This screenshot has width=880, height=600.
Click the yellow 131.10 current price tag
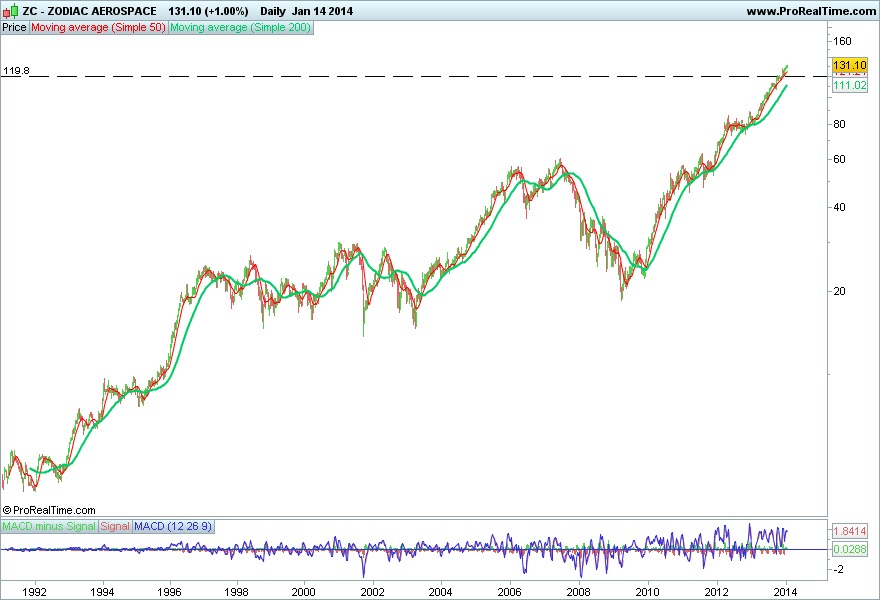[850, 65]
